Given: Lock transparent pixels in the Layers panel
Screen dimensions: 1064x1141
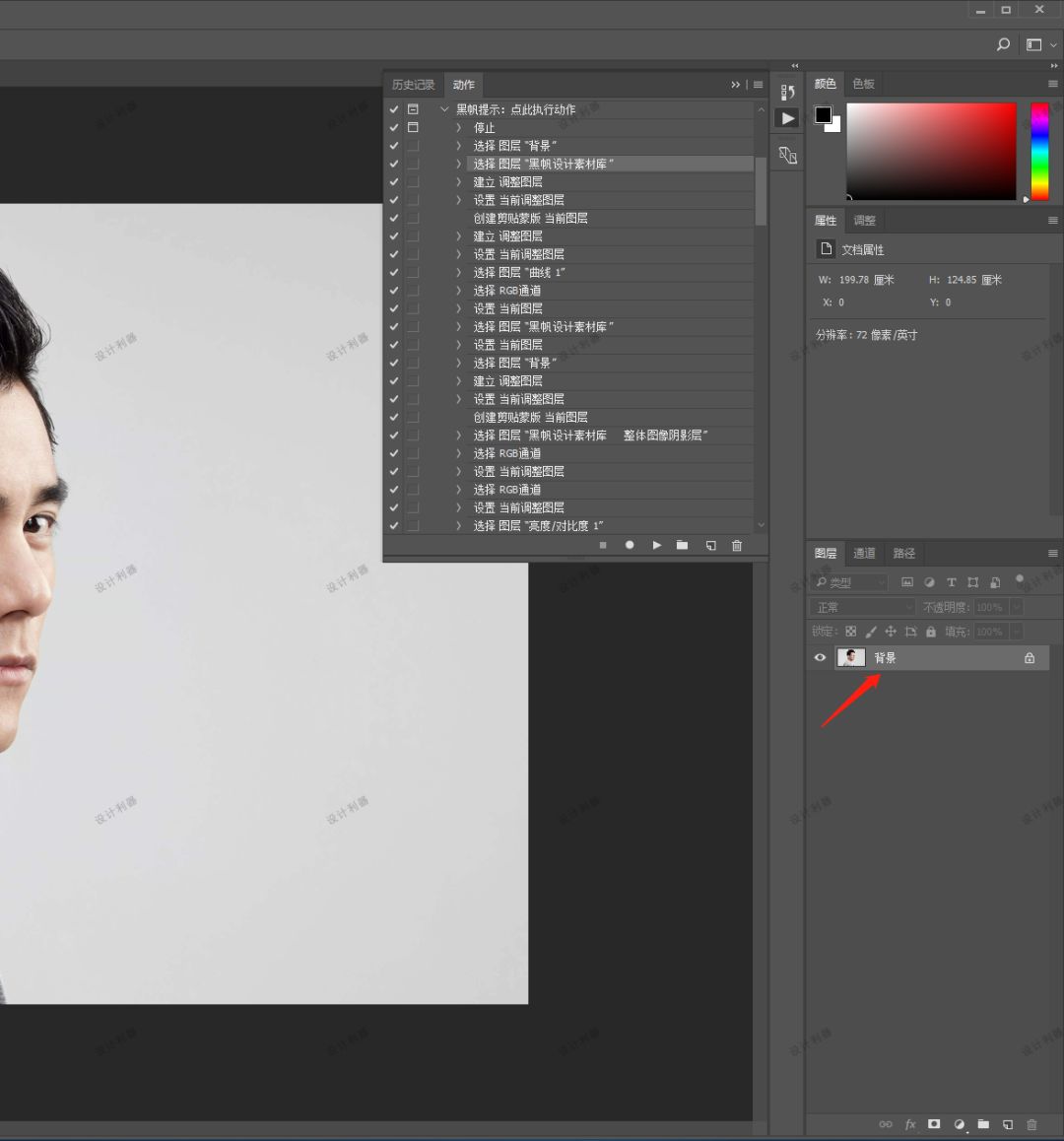Looking at the screenshot, I should (x=851, y=632).
